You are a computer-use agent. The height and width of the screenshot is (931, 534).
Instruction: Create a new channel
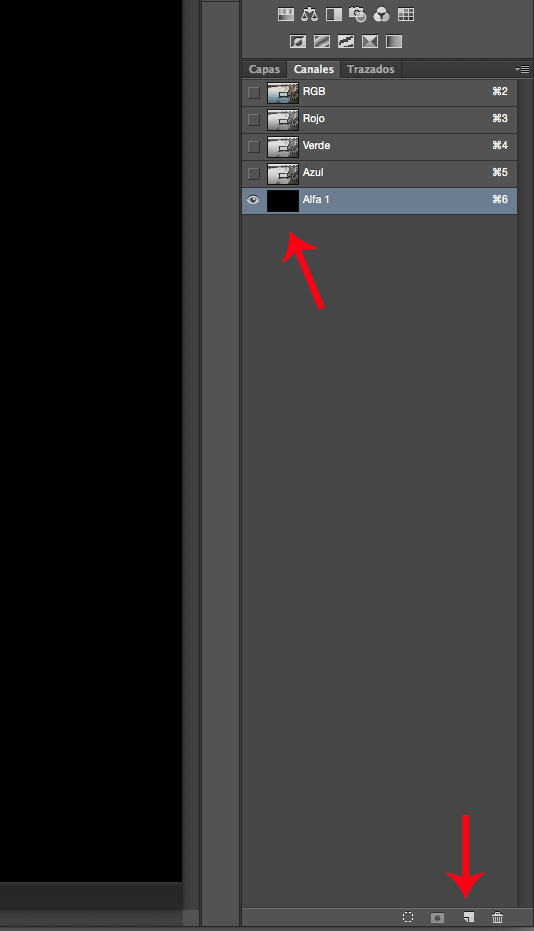pyautogui.click(x=469, y=917)
